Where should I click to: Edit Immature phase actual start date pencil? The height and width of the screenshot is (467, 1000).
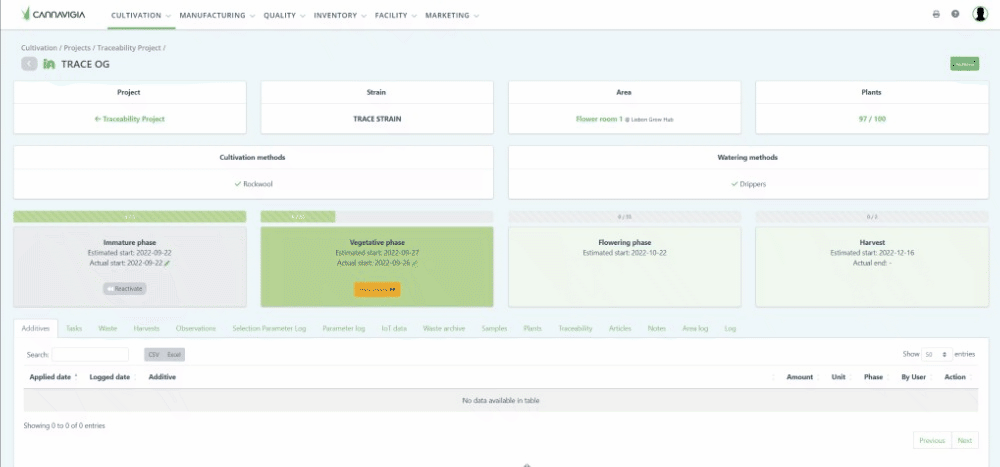point(168,262)
